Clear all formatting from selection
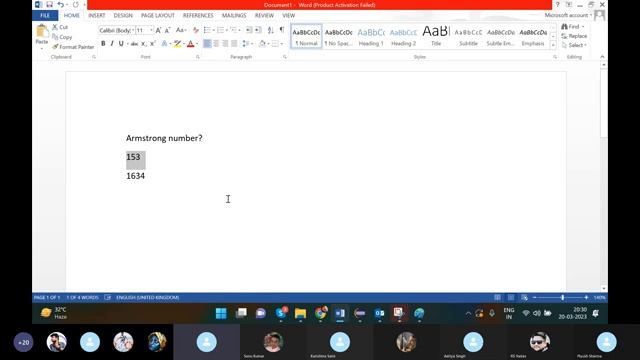The height and width of the screenshot is (360, 640). (x=196, y=30)
